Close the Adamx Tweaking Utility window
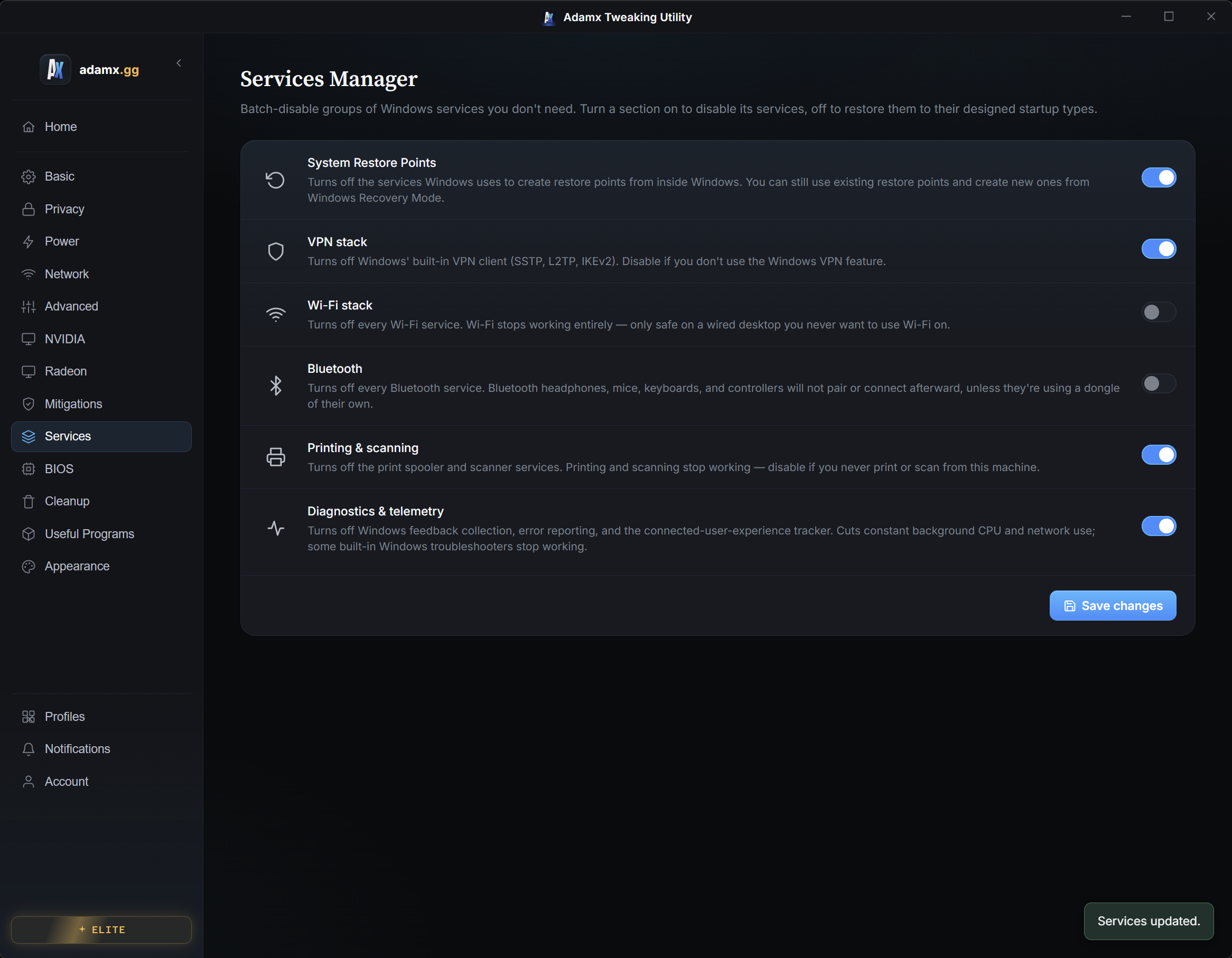This screenshot has width=1232, height=958. click(x=1210, y=16)
